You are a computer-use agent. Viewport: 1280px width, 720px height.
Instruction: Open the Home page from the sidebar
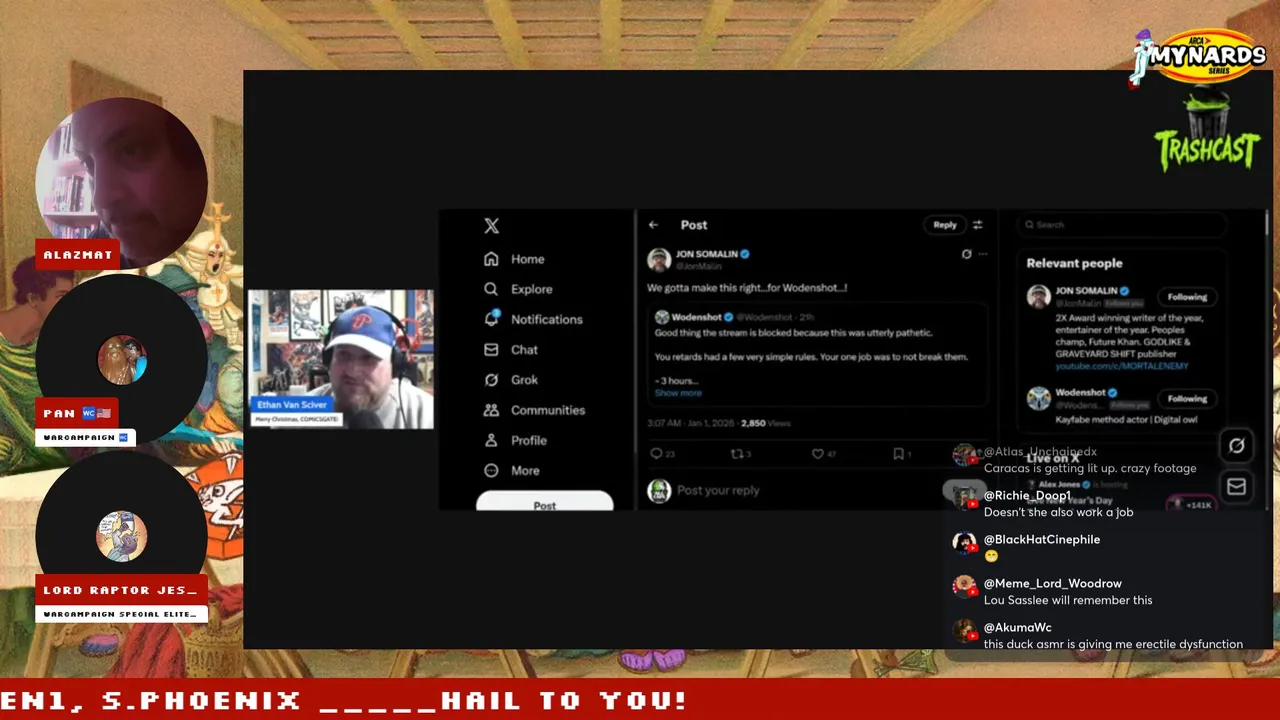coord(515,259)
